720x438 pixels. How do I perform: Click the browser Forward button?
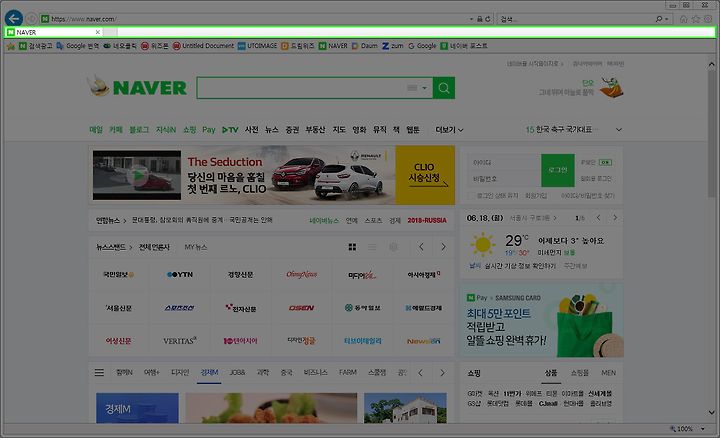(31, 19)
